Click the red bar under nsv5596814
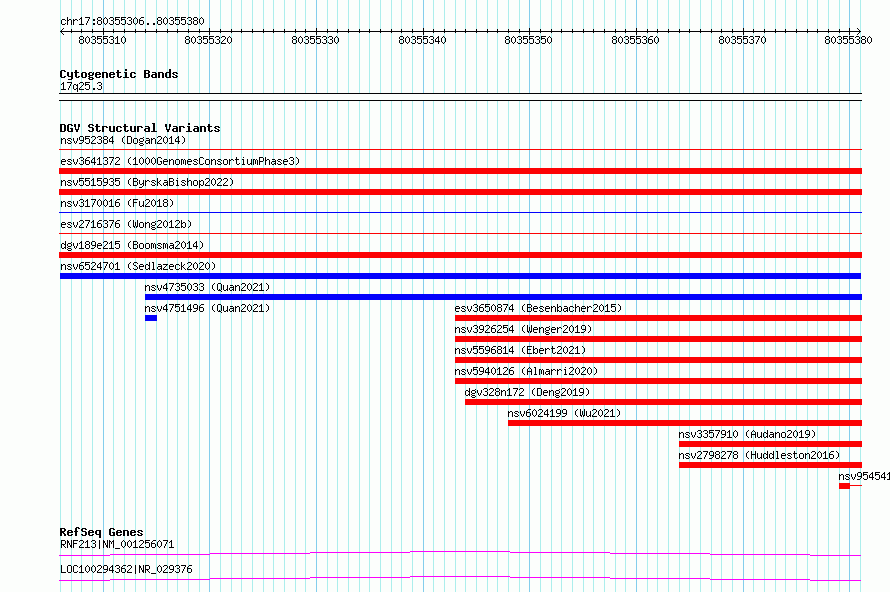The width and height of the screenshot is (890, 592). (x=658, y=360)
